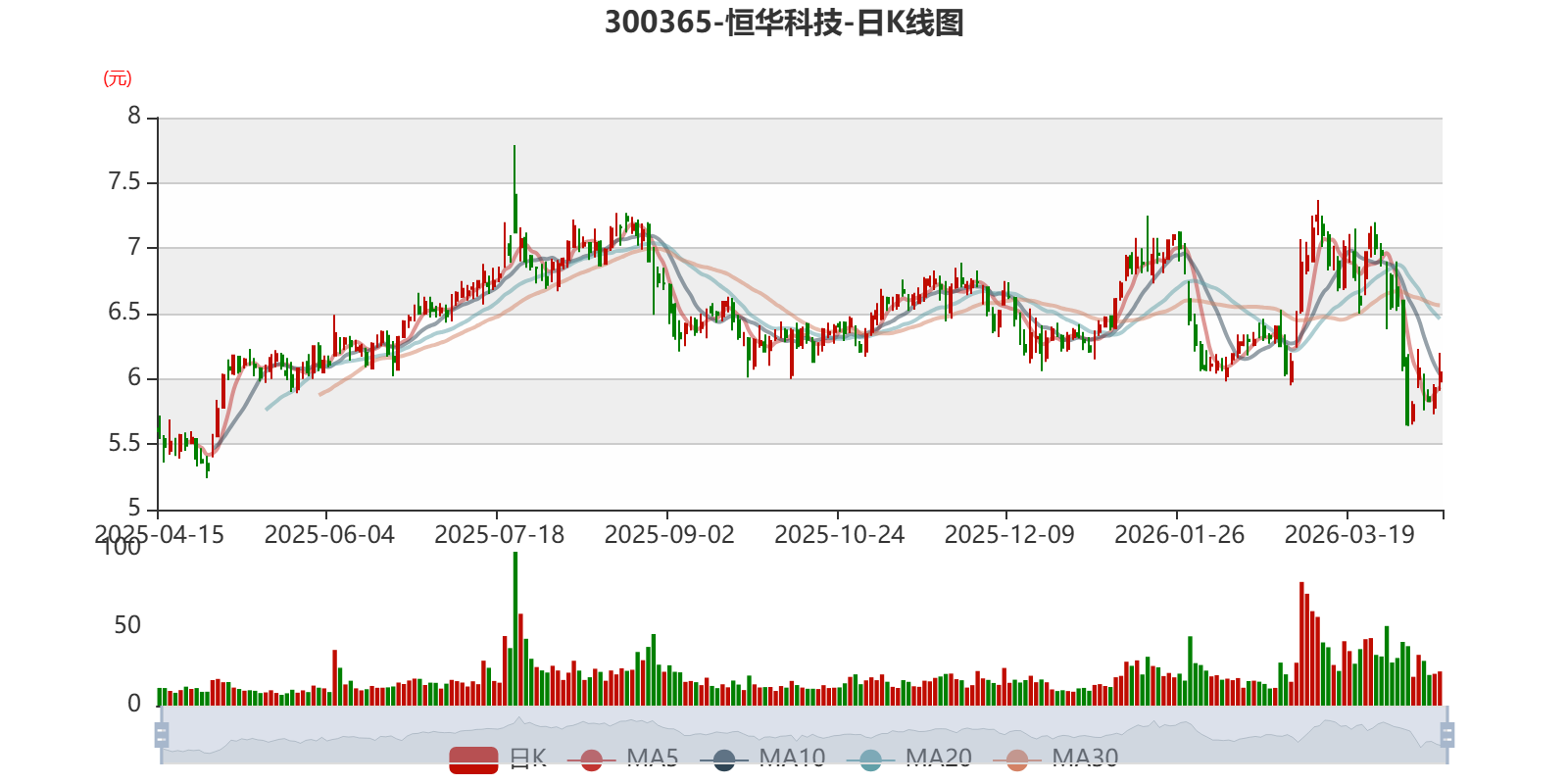Click the chart title 300365-恒华科技-日K线图

784,23
